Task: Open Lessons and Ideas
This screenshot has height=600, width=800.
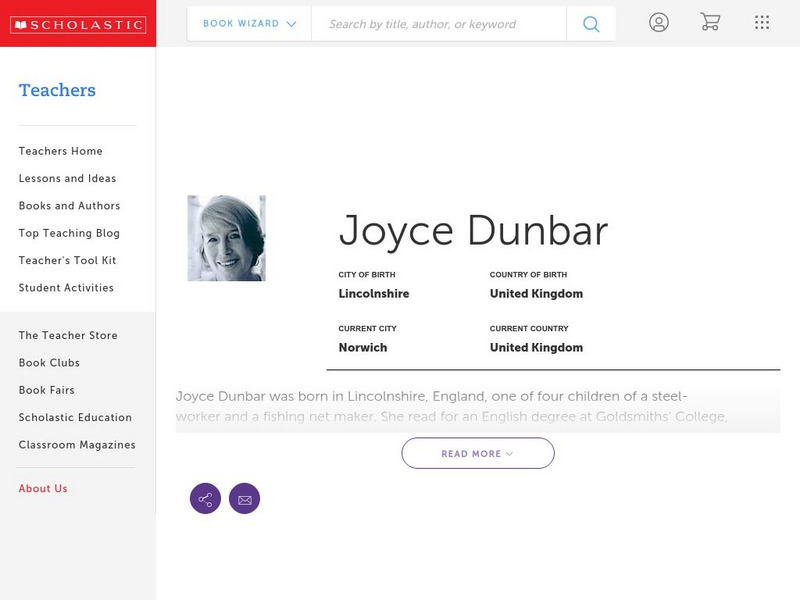Action: [x=67, y=178]
